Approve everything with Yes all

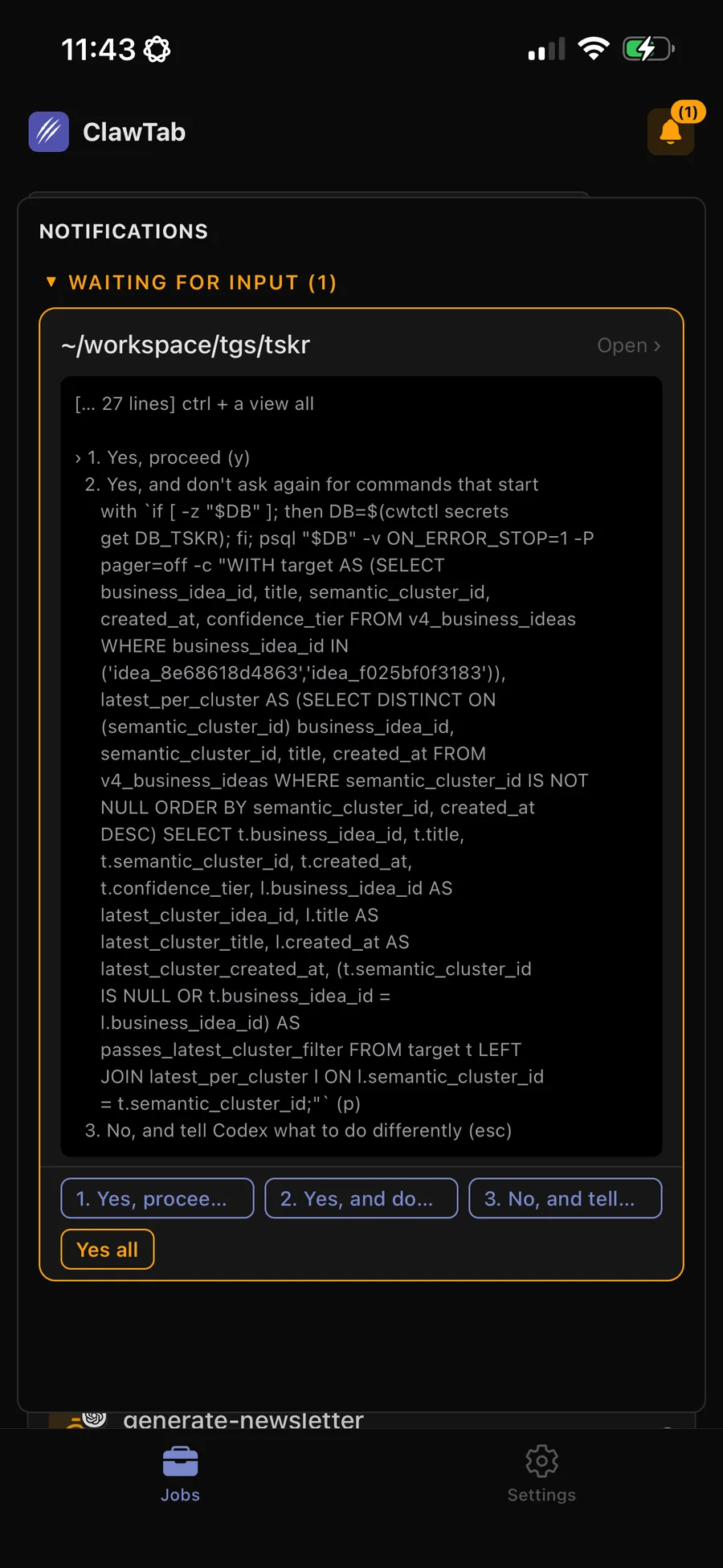pos(108,1250)
